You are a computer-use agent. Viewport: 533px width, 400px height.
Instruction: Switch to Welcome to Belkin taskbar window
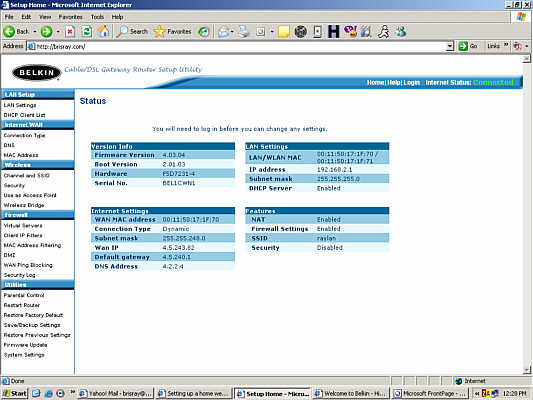click(x=350, y=394)
